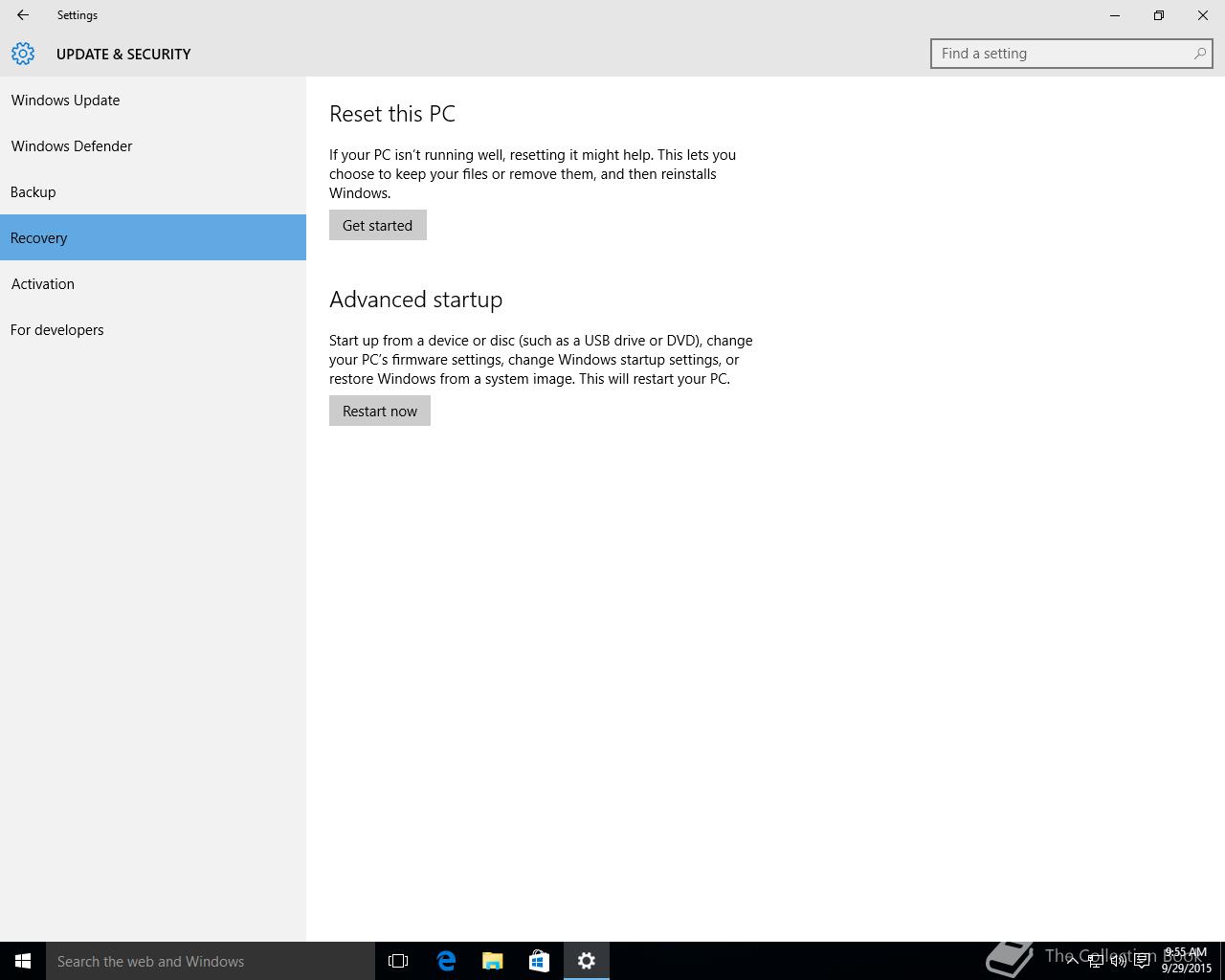Click Get started under Reset this PC

(378, 225)
